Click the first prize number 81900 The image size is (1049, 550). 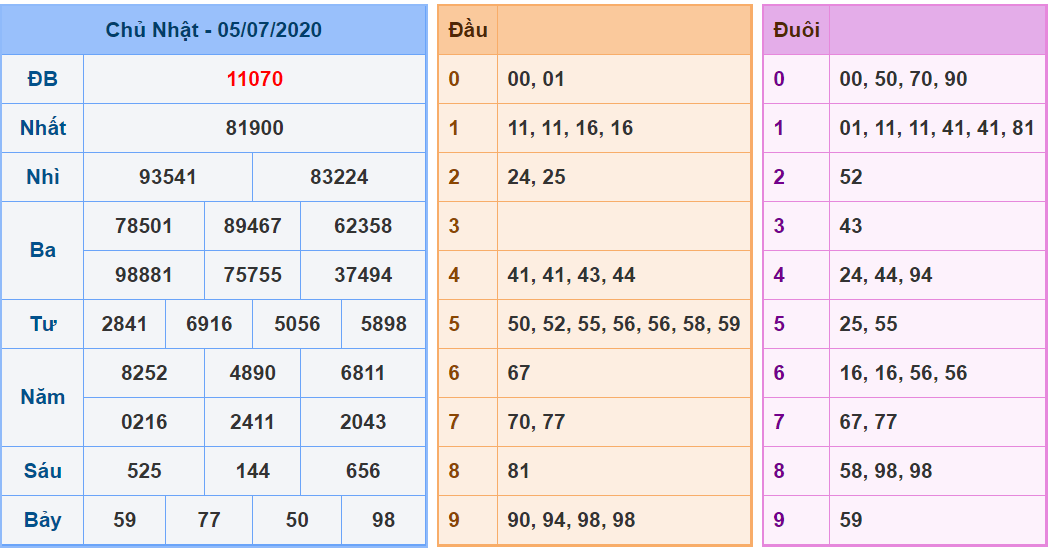coord(254,128)
